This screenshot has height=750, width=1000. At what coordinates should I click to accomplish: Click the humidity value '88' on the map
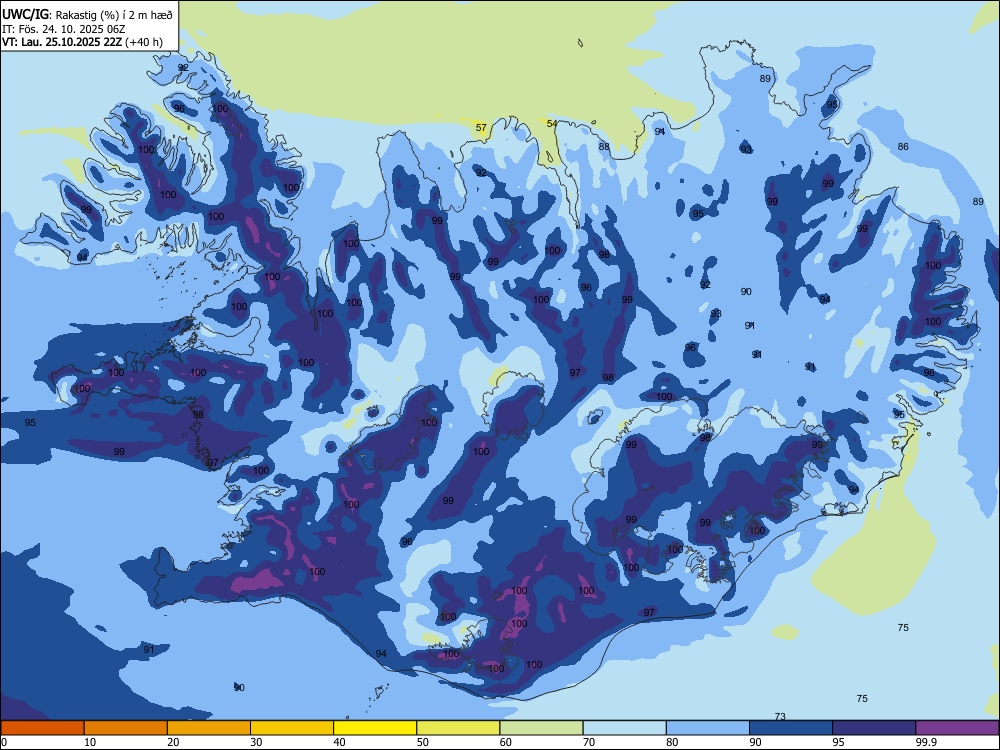604,147
